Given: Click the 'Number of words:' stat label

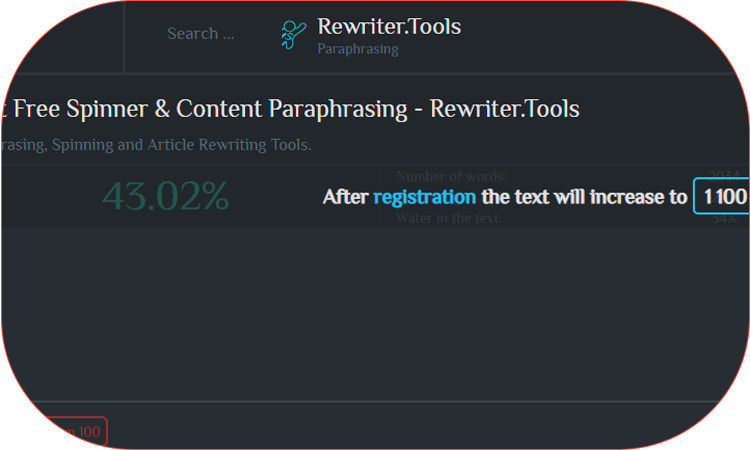Looking at the screenshot, I should point(452,176).
